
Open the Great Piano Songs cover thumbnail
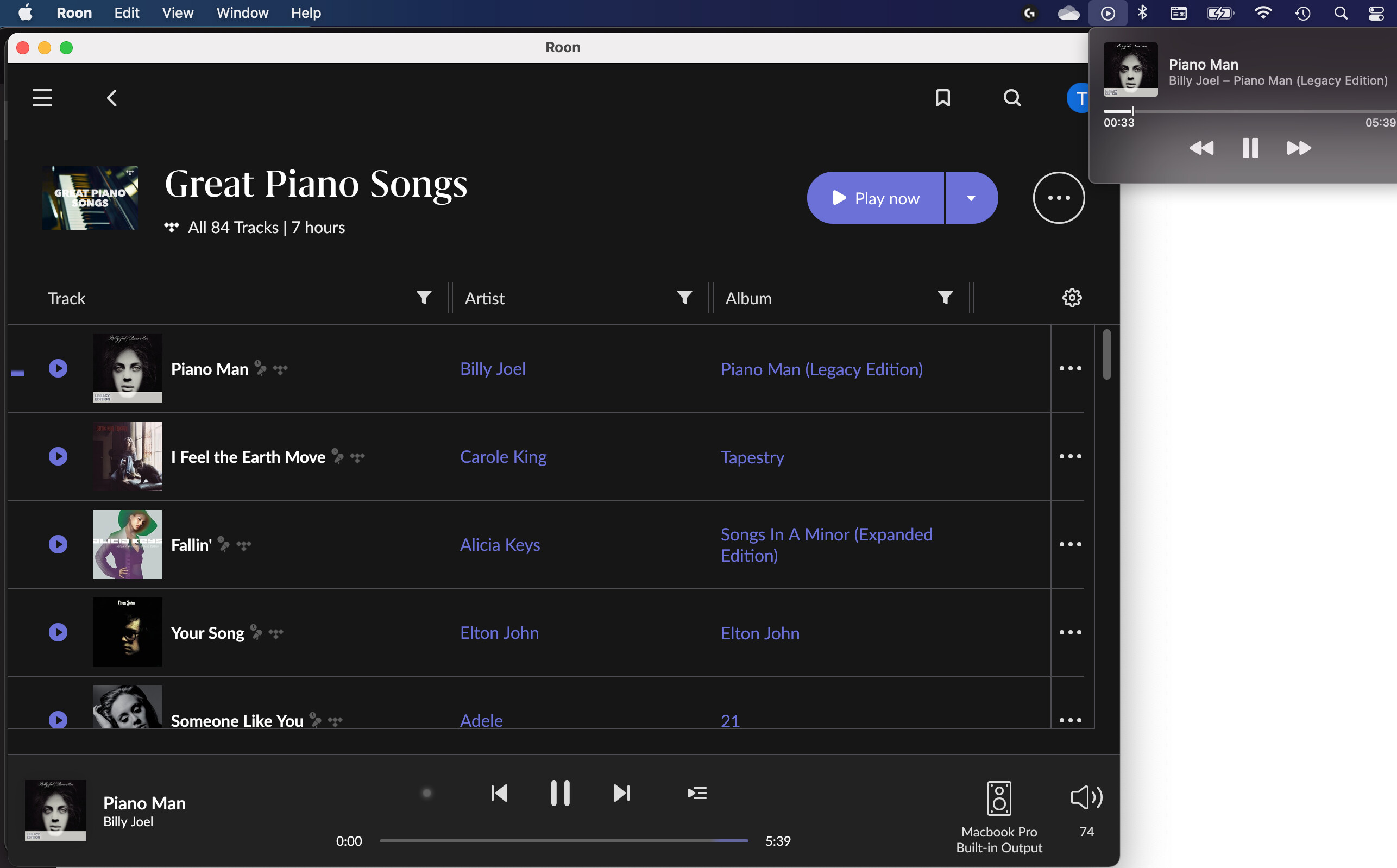pos(90,198)
